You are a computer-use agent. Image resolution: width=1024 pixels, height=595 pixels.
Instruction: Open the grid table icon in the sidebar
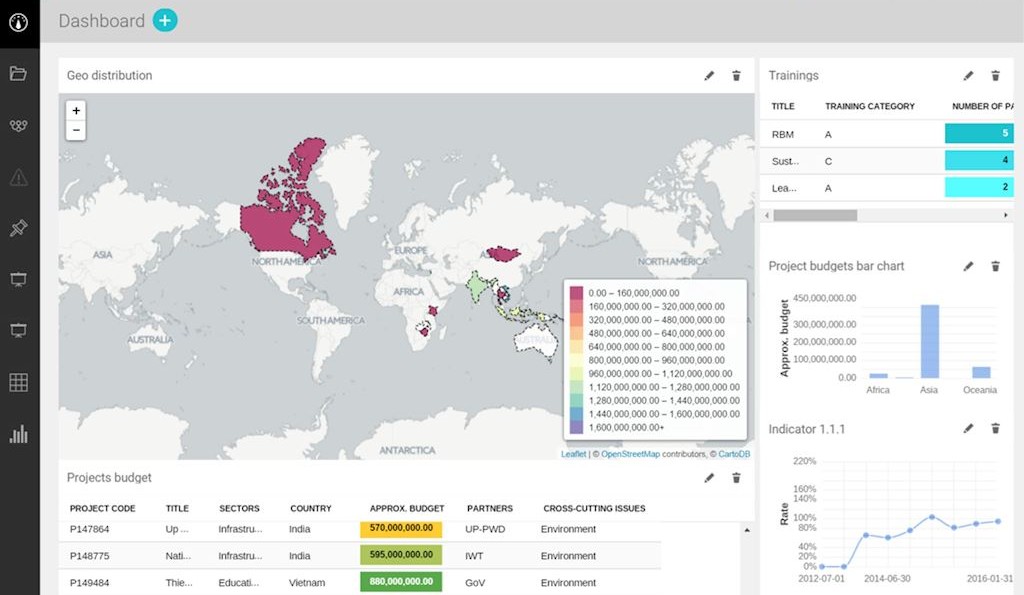pos(19,382)
